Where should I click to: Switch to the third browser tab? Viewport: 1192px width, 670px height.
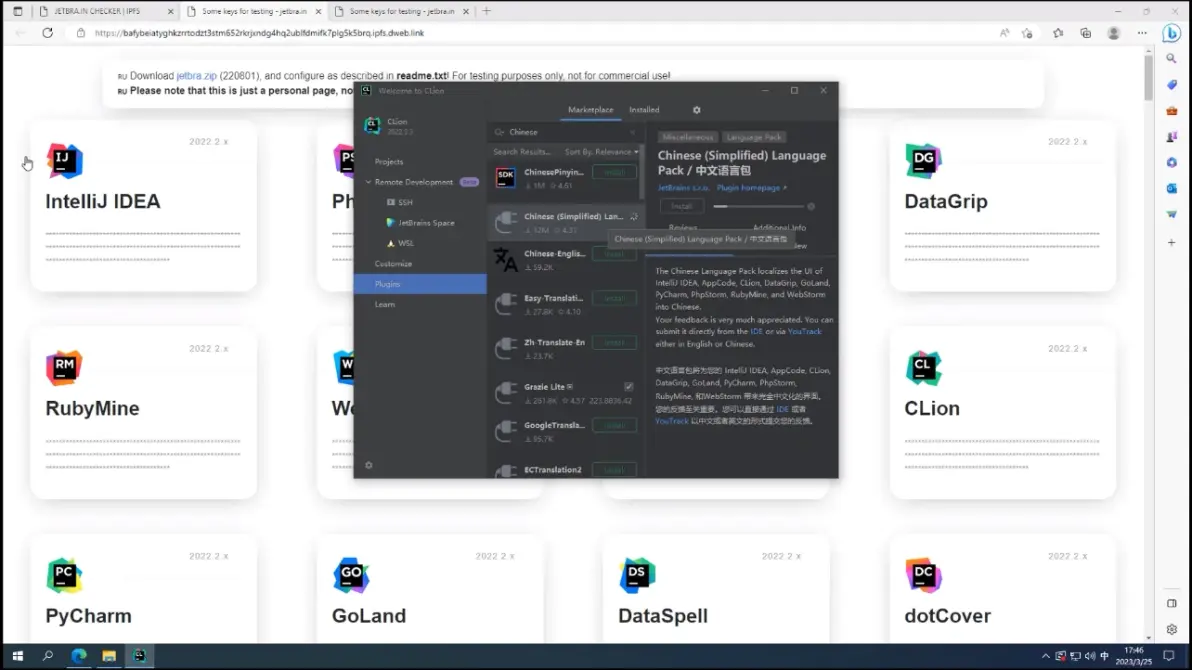[401, 11]
